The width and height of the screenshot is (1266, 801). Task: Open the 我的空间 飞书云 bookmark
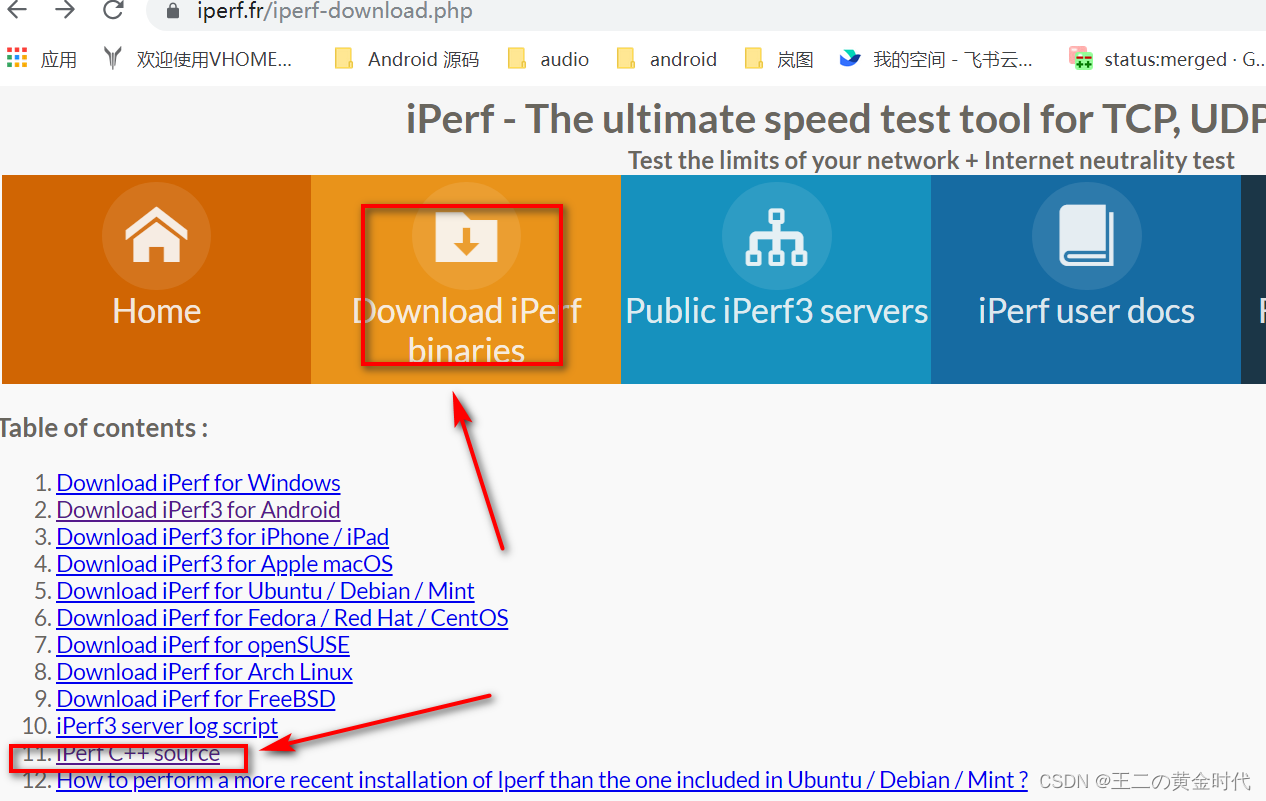pyautogui.click(x=936, y=59)
